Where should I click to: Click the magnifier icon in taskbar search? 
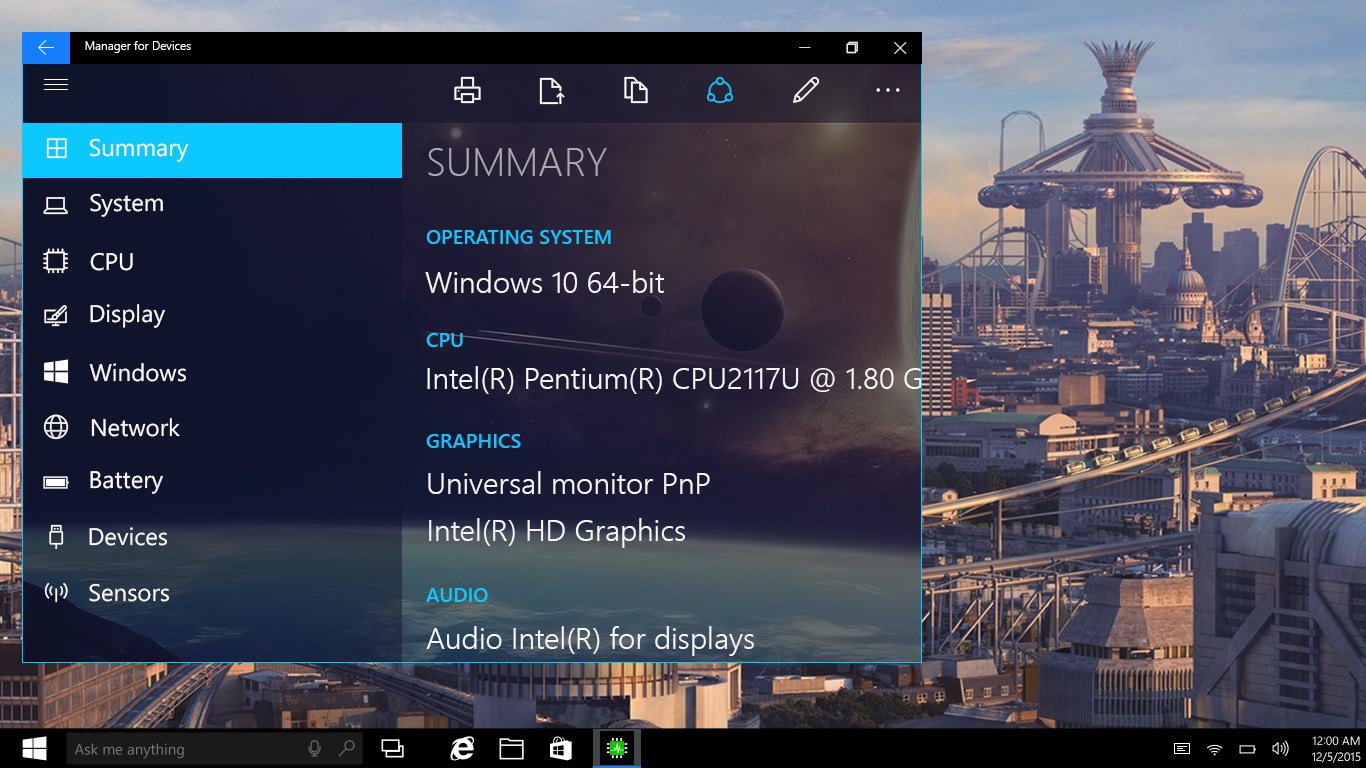[x=347, y=749]
